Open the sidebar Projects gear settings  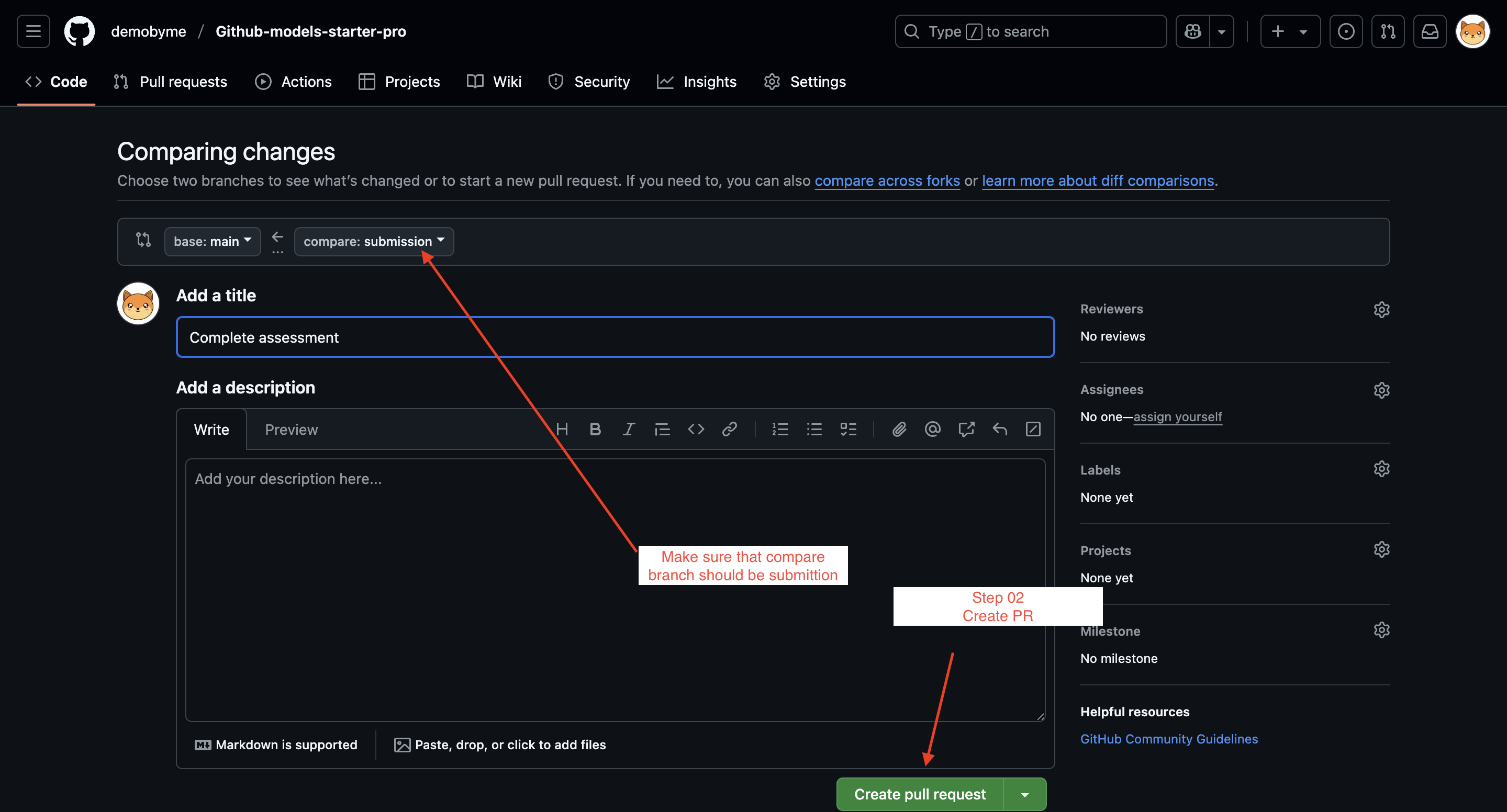point(1381,549)
